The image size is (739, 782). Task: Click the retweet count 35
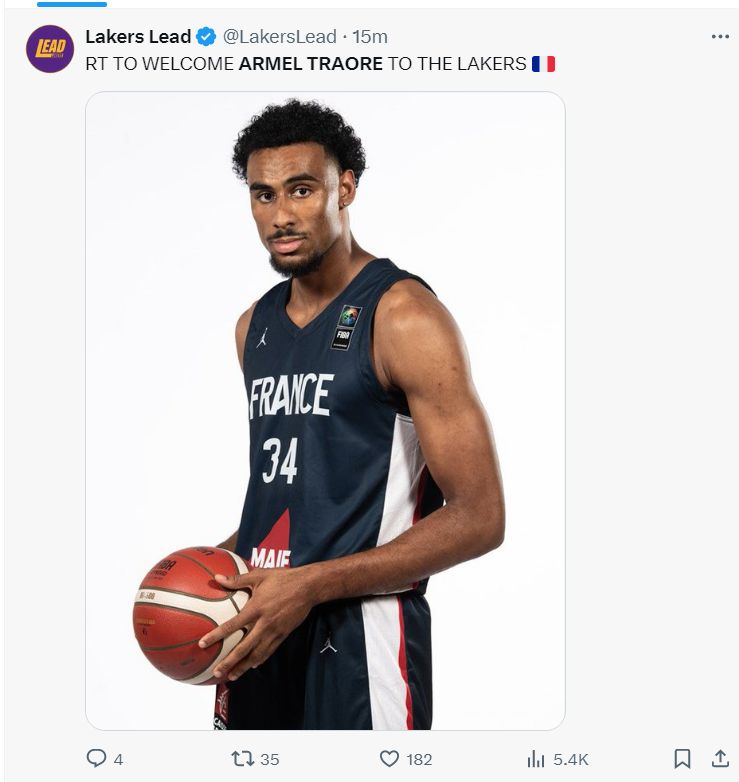click(x=270, y=760)
